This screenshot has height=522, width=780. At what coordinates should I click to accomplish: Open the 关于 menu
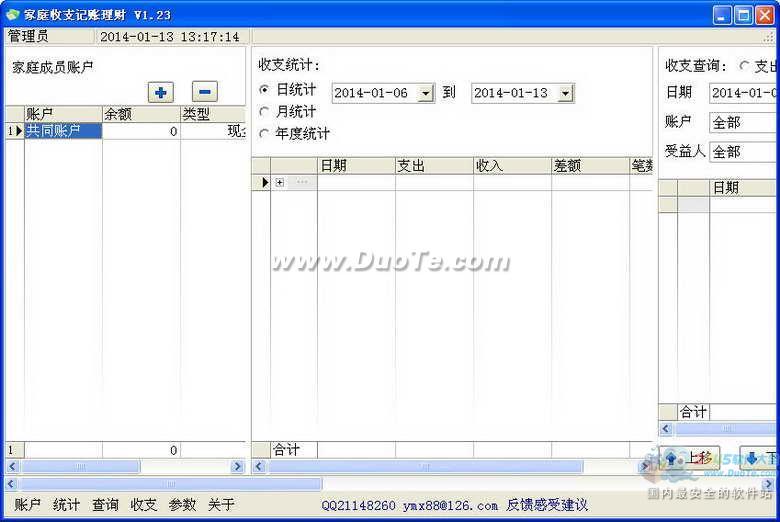[x=221, y=505]
